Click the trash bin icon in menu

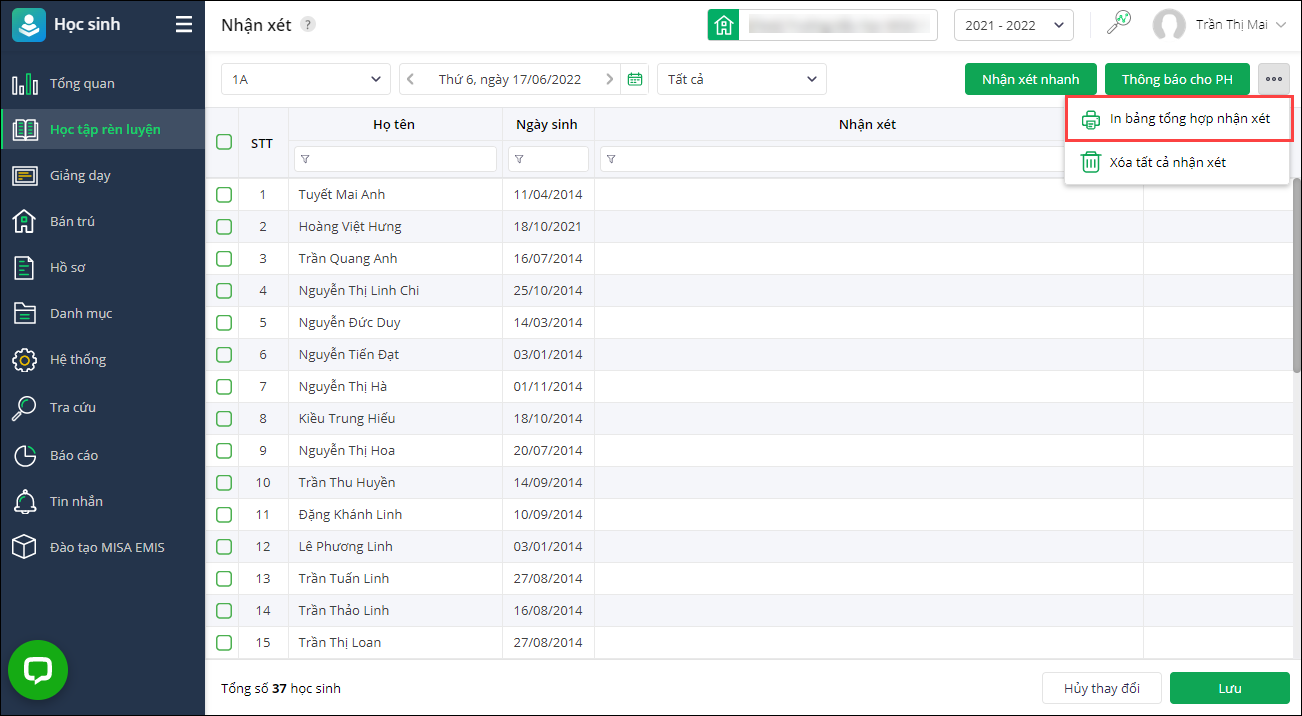[x=1091, y=162]
